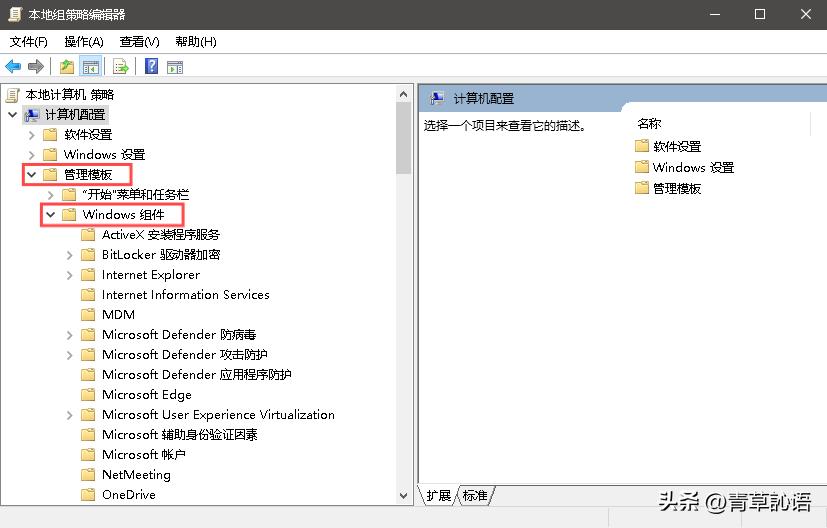Viewport: 827px width, 528px height.
Task: Select the 管理模板 tree item
Action: pos(88,175)
